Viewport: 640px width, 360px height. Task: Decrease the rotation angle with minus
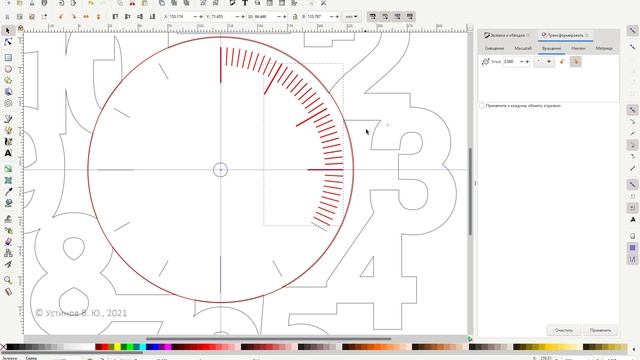(x=521, y=62)
